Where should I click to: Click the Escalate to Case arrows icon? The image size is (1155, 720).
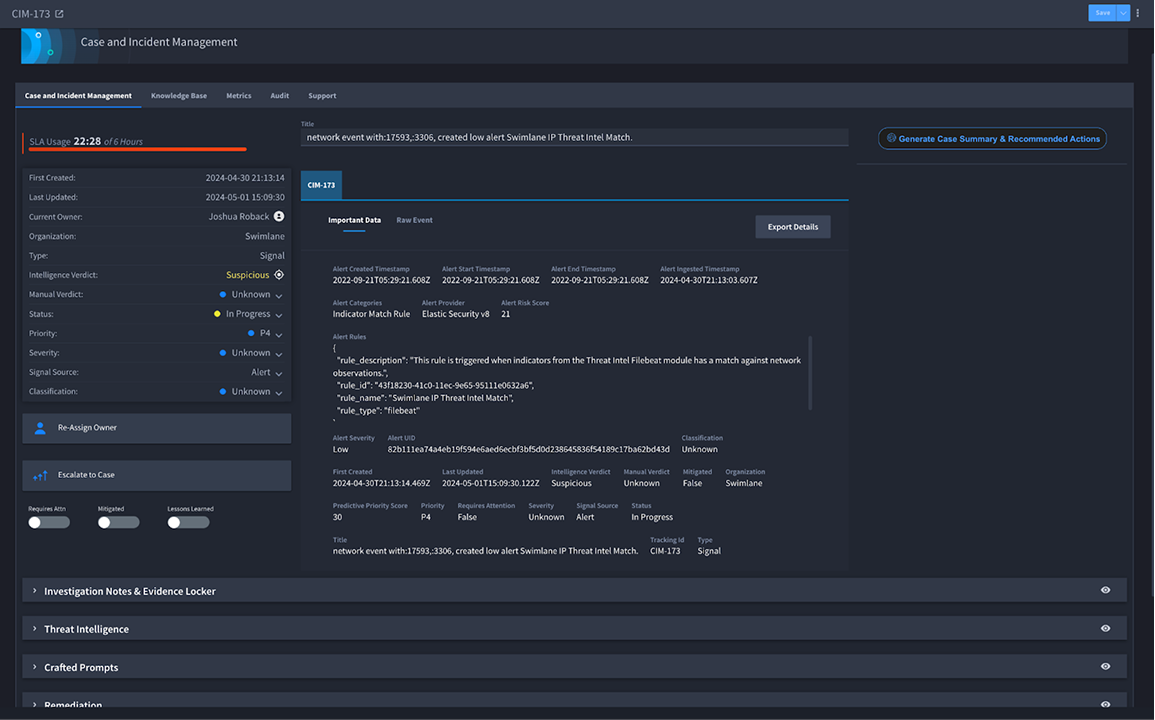(x=41, y=475)
